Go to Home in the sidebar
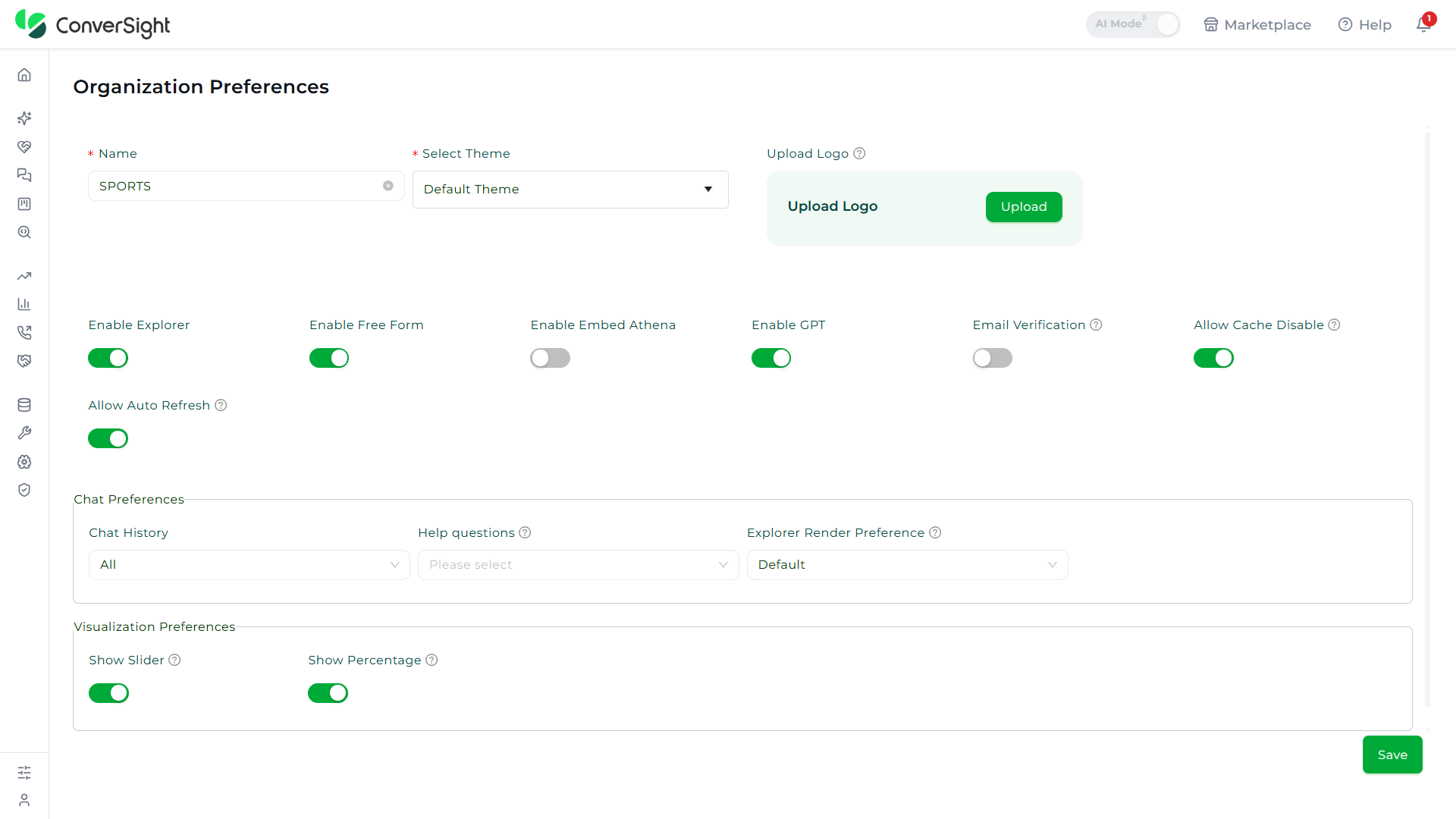 coord(24,75)
